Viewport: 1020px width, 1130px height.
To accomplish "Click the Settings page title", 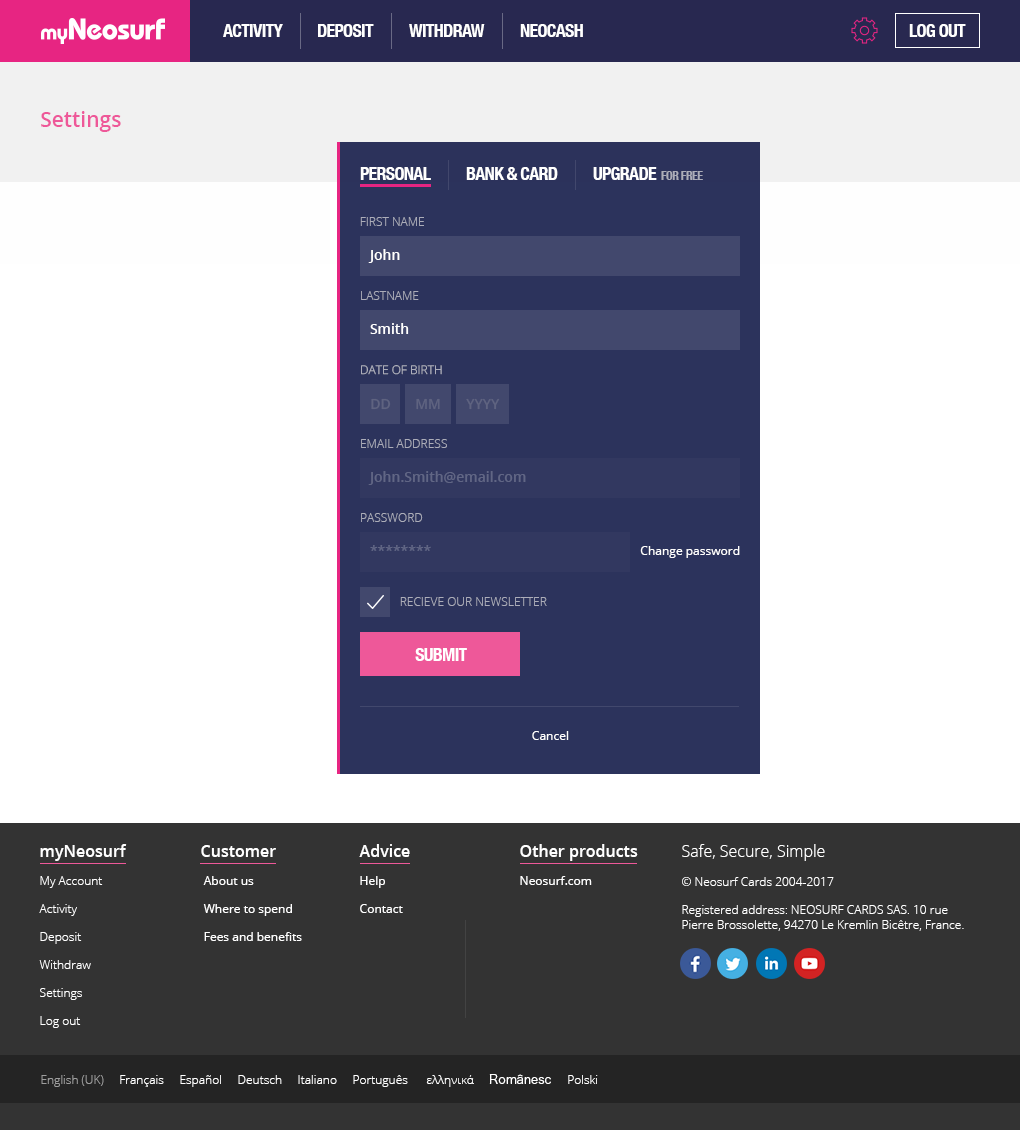I will (81, 120).
